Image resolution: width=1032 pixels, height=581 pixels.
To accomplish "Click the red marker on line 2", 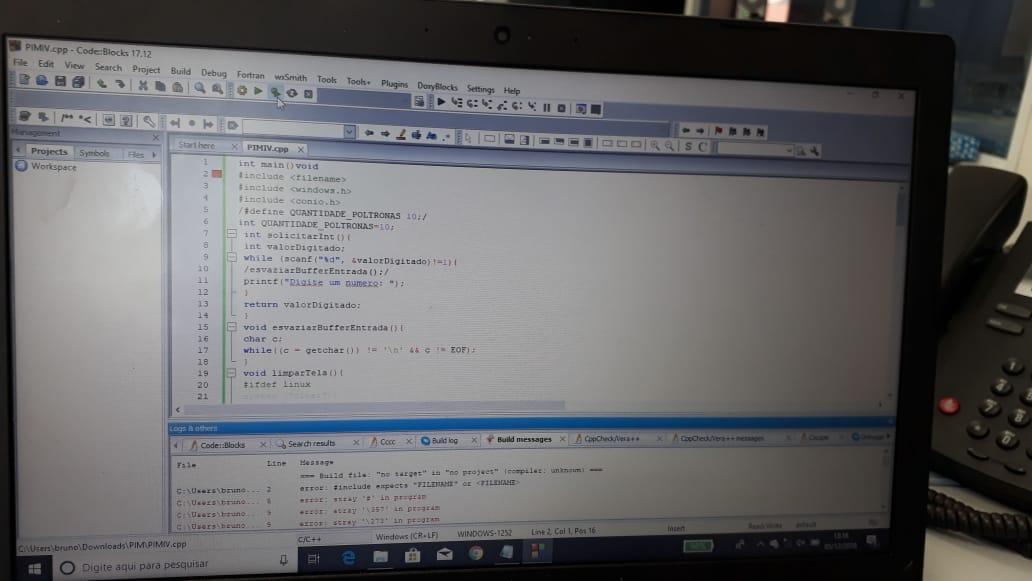I will point(217,174).
